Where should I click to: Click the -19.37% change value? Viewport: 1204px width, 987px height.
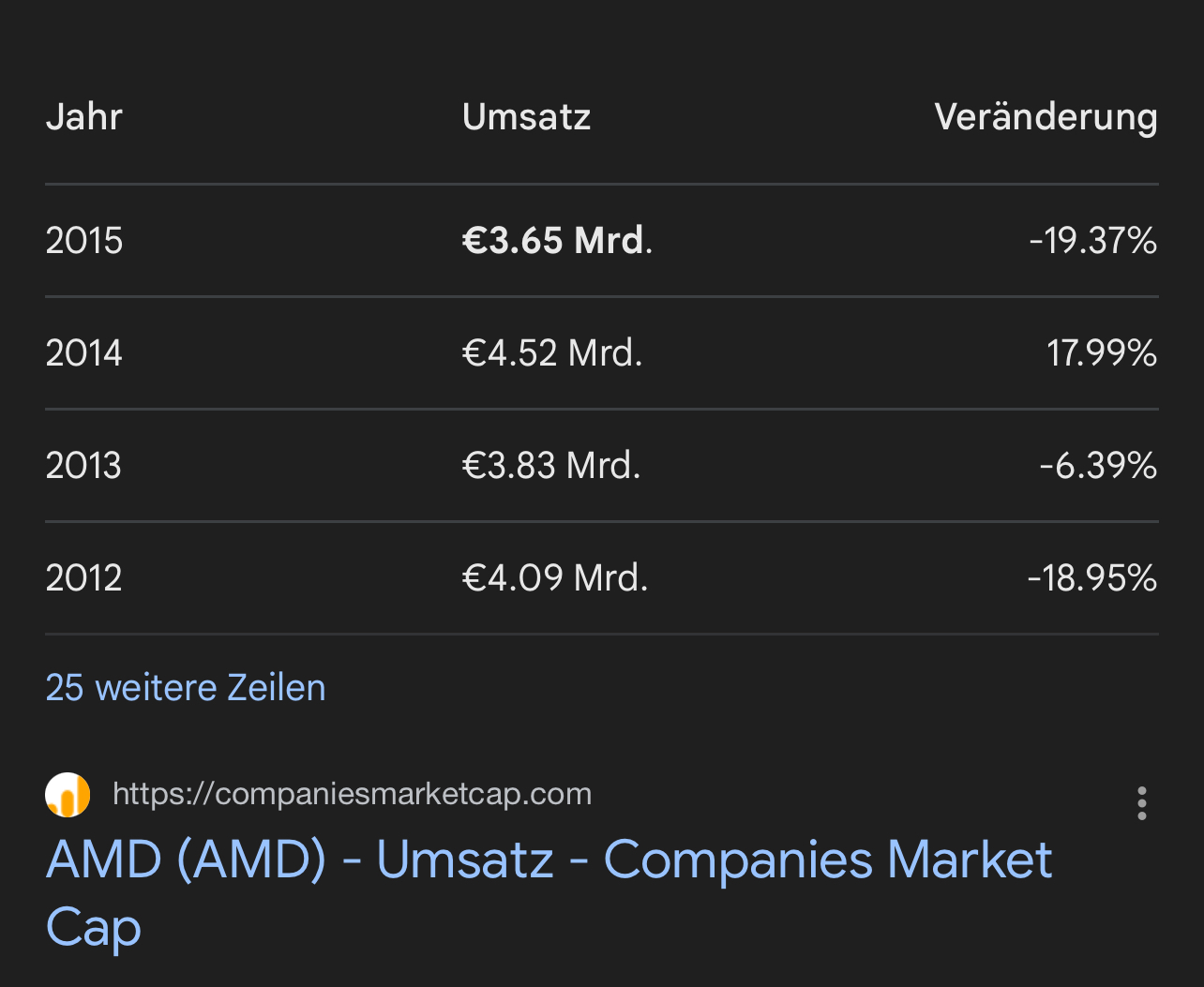point(1092,241)
